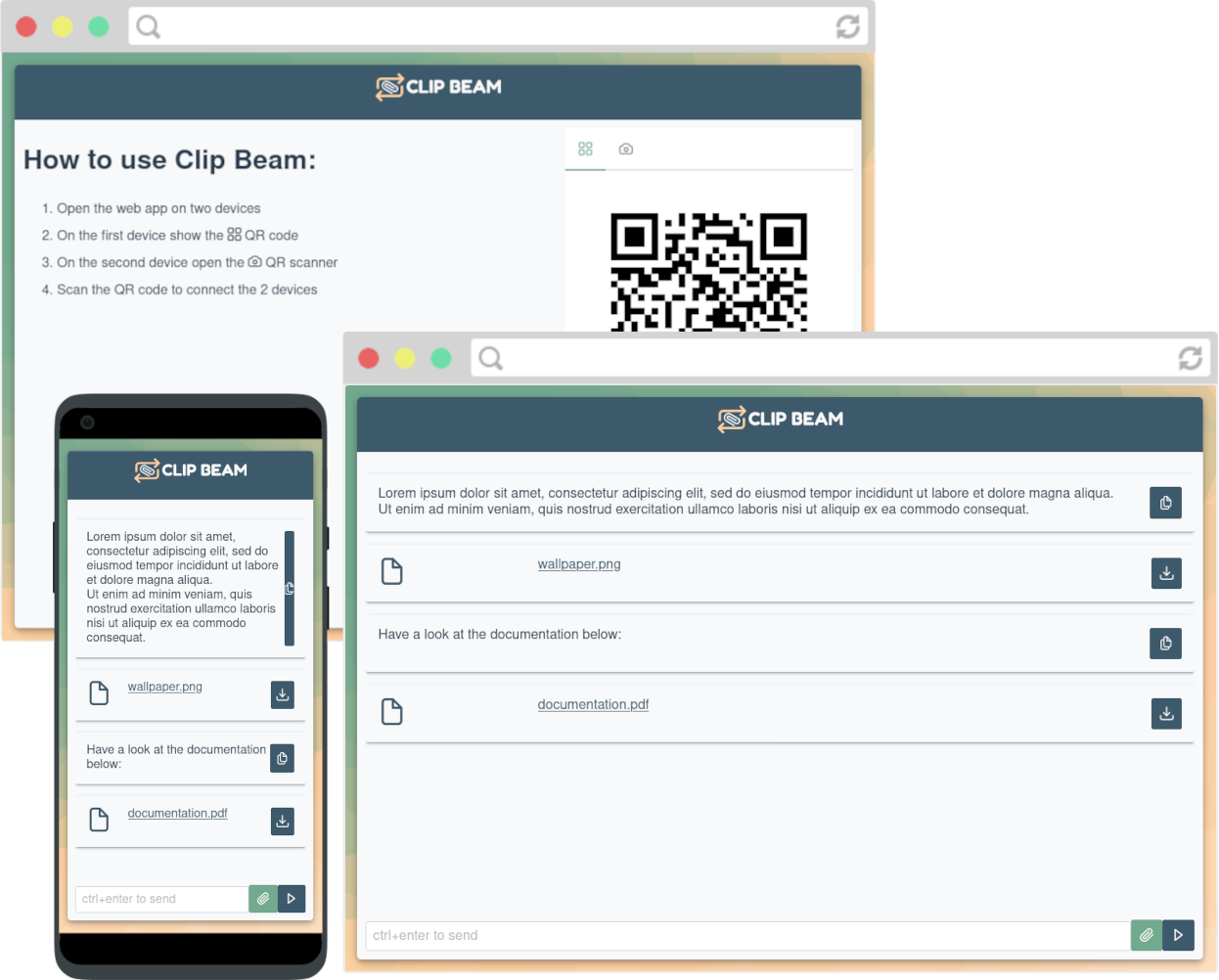Click file icon beside wallpaper.png in front window
Screen dimensions: 1219x980
tap(392, 571)
